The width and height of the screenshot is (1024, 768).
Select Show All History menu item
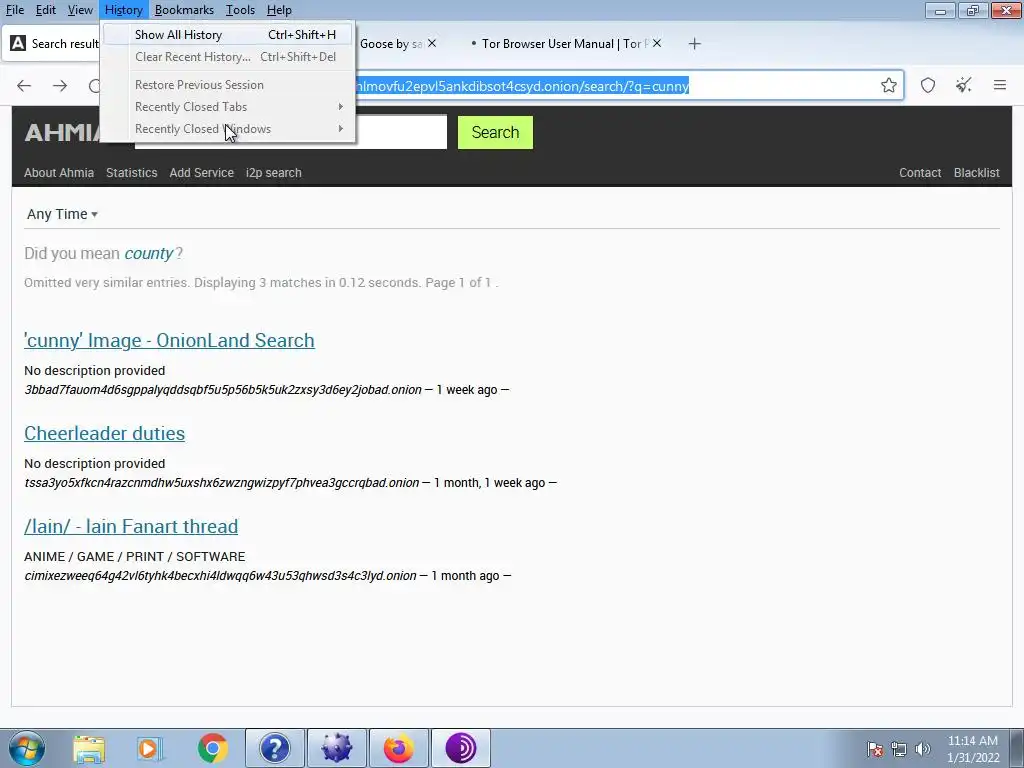pyautogui.click(x=228, y=35)
